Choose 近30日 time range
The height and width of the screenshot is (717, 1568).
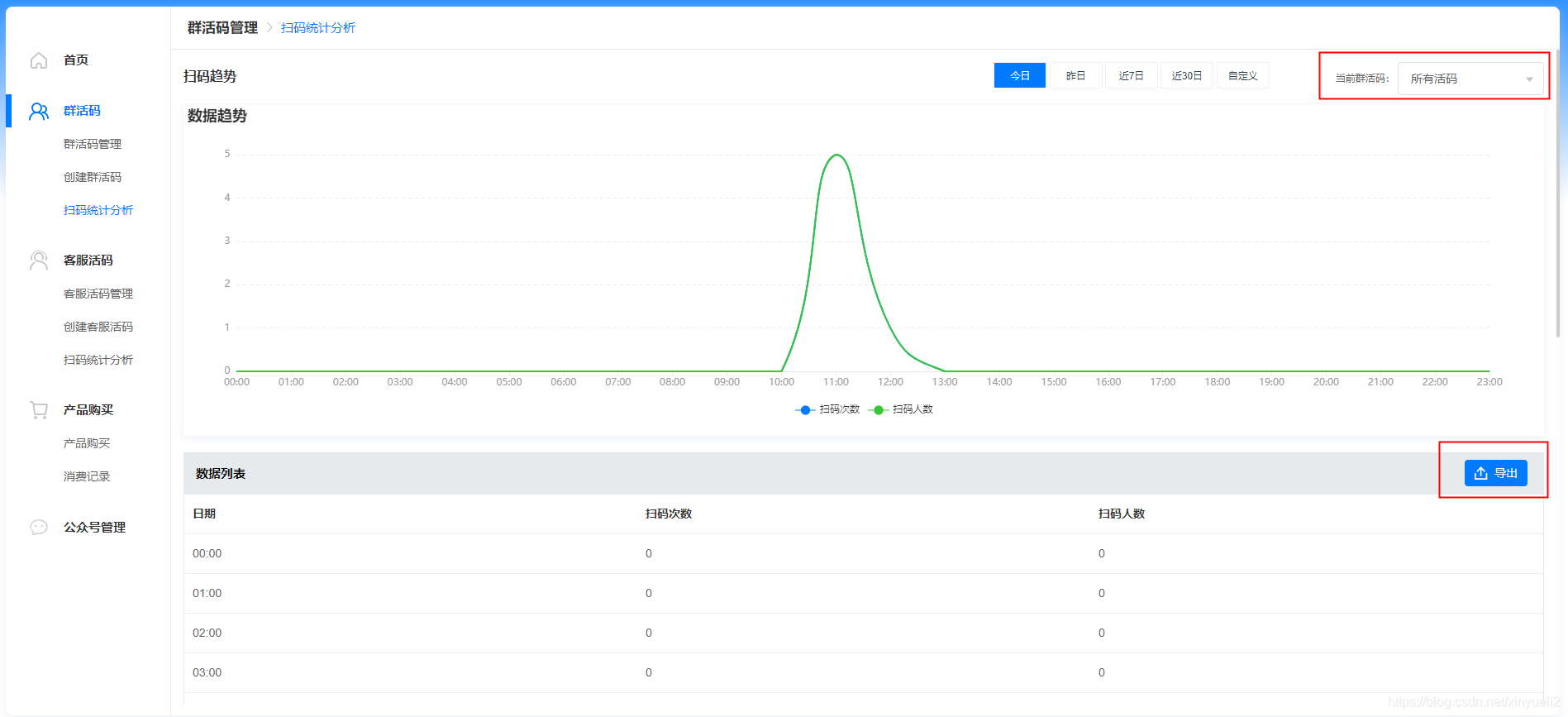(x=1186, y=75)
